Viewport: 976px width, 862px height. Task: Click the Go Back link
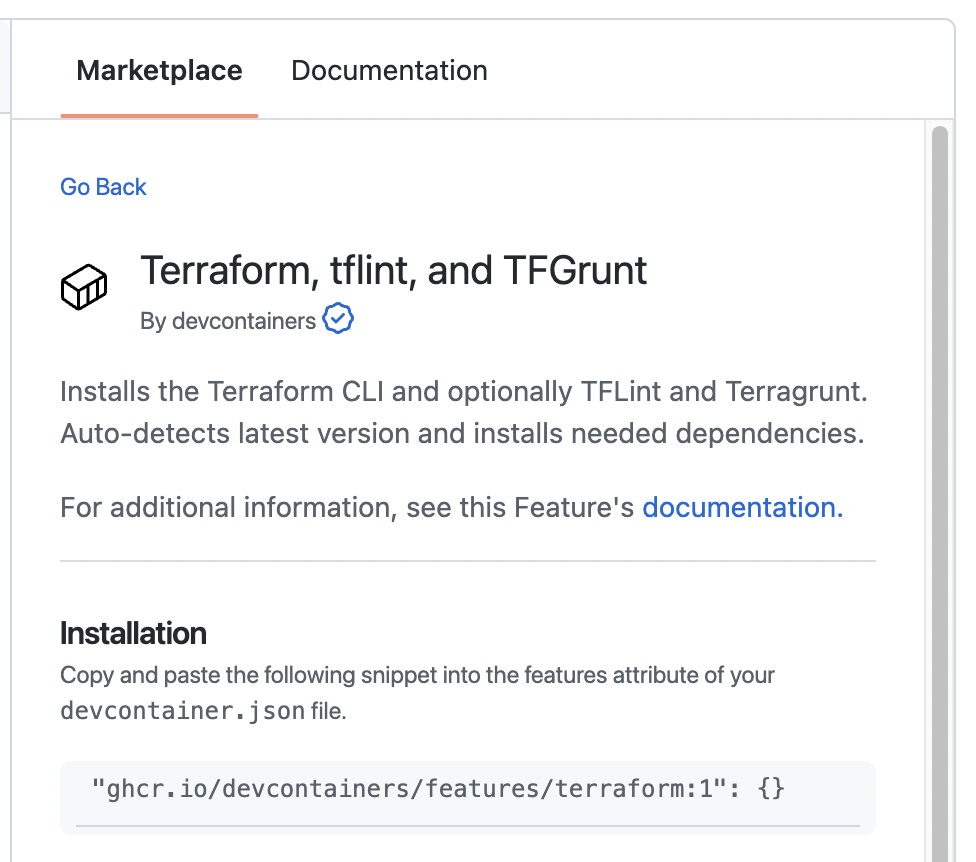coord(103,187)
